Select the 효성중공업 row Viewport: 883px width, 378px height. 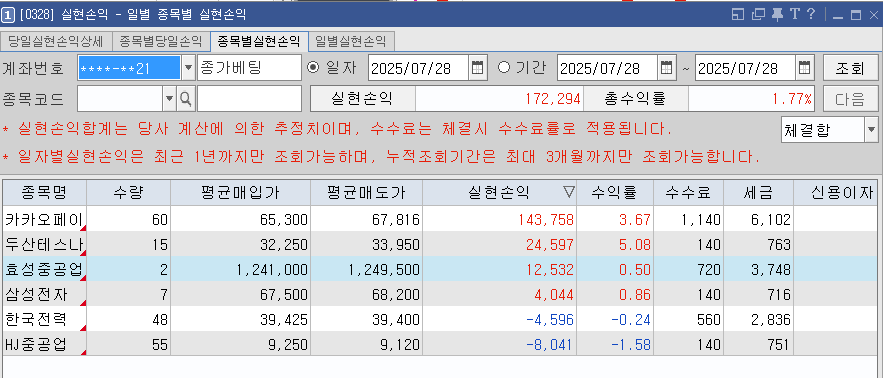439,269
